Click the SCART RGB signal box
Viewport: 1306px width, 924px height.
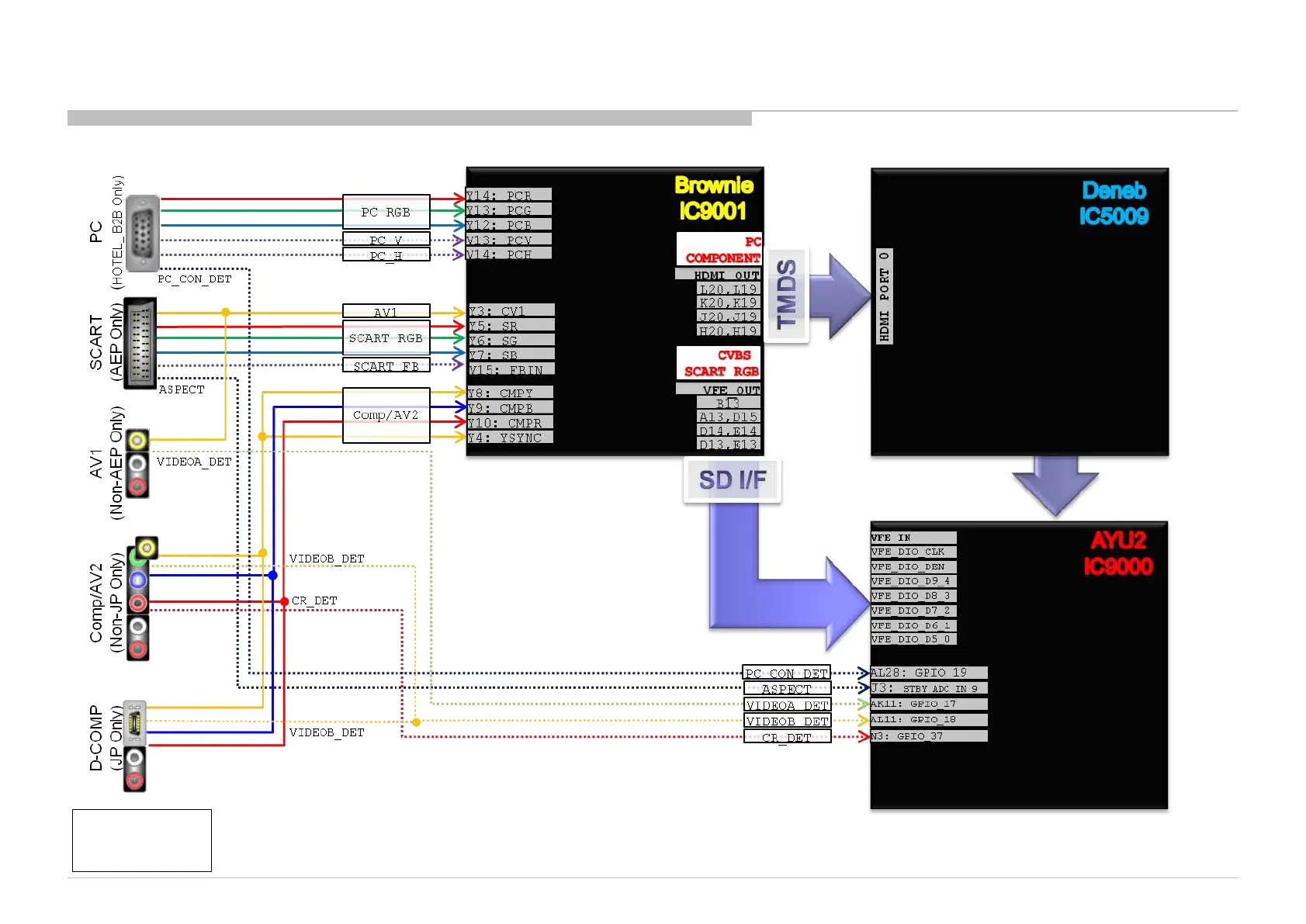(386, 337)
